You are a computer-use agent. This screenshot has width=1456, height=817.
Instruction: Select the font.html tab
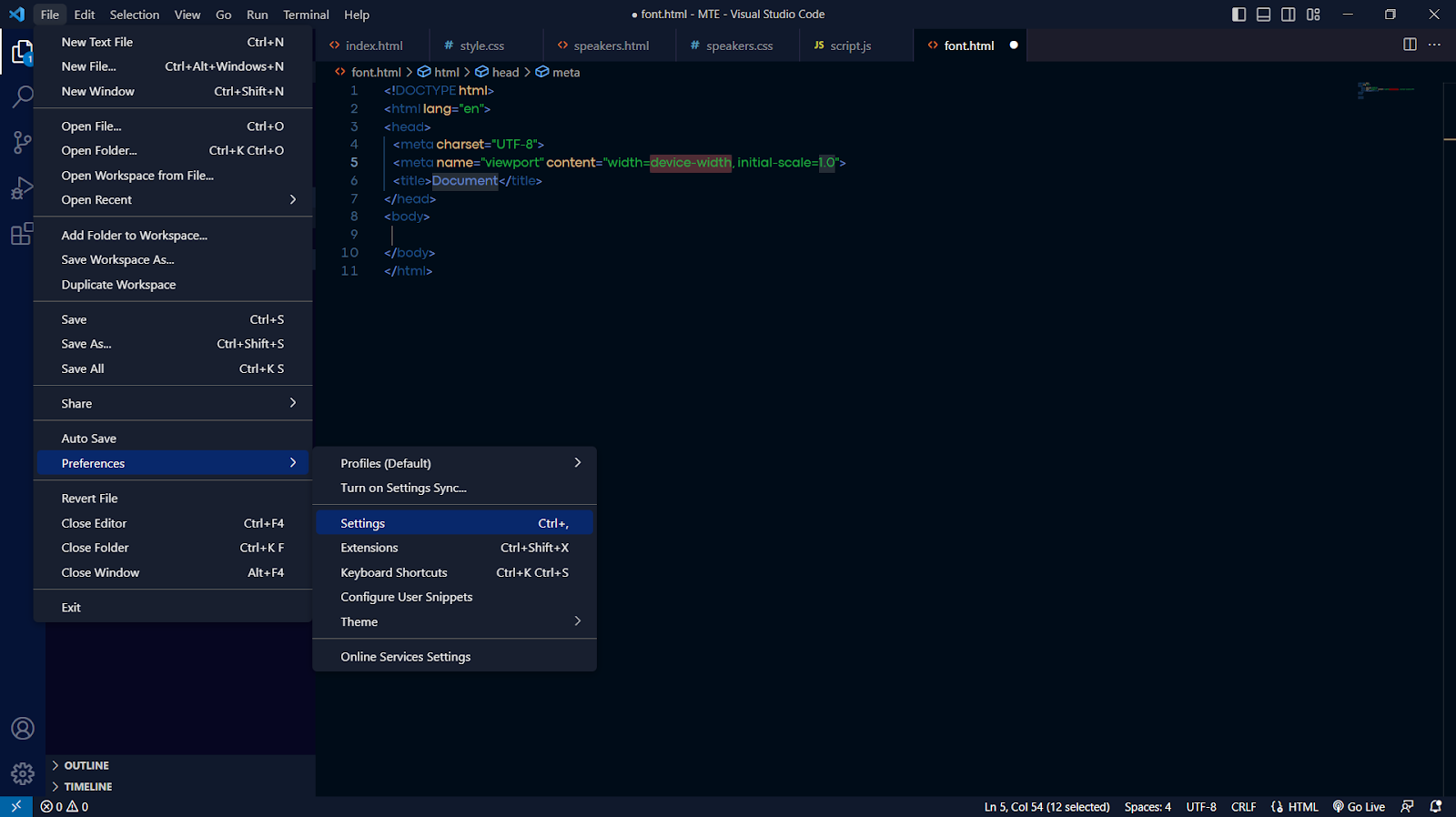pyautogui.click(x=968, y=45)
